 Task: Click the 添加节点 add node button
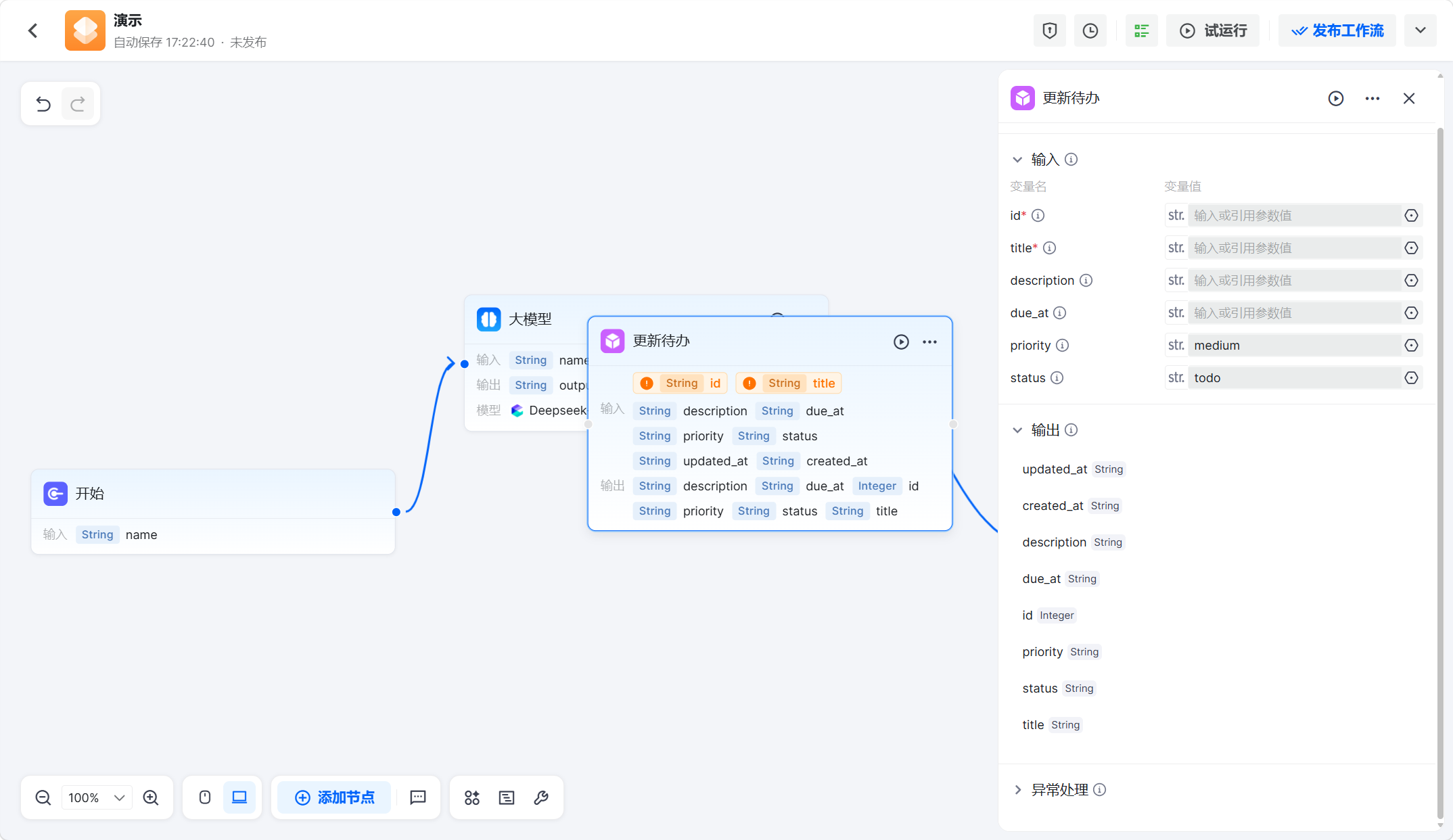(x=335, y=798)
